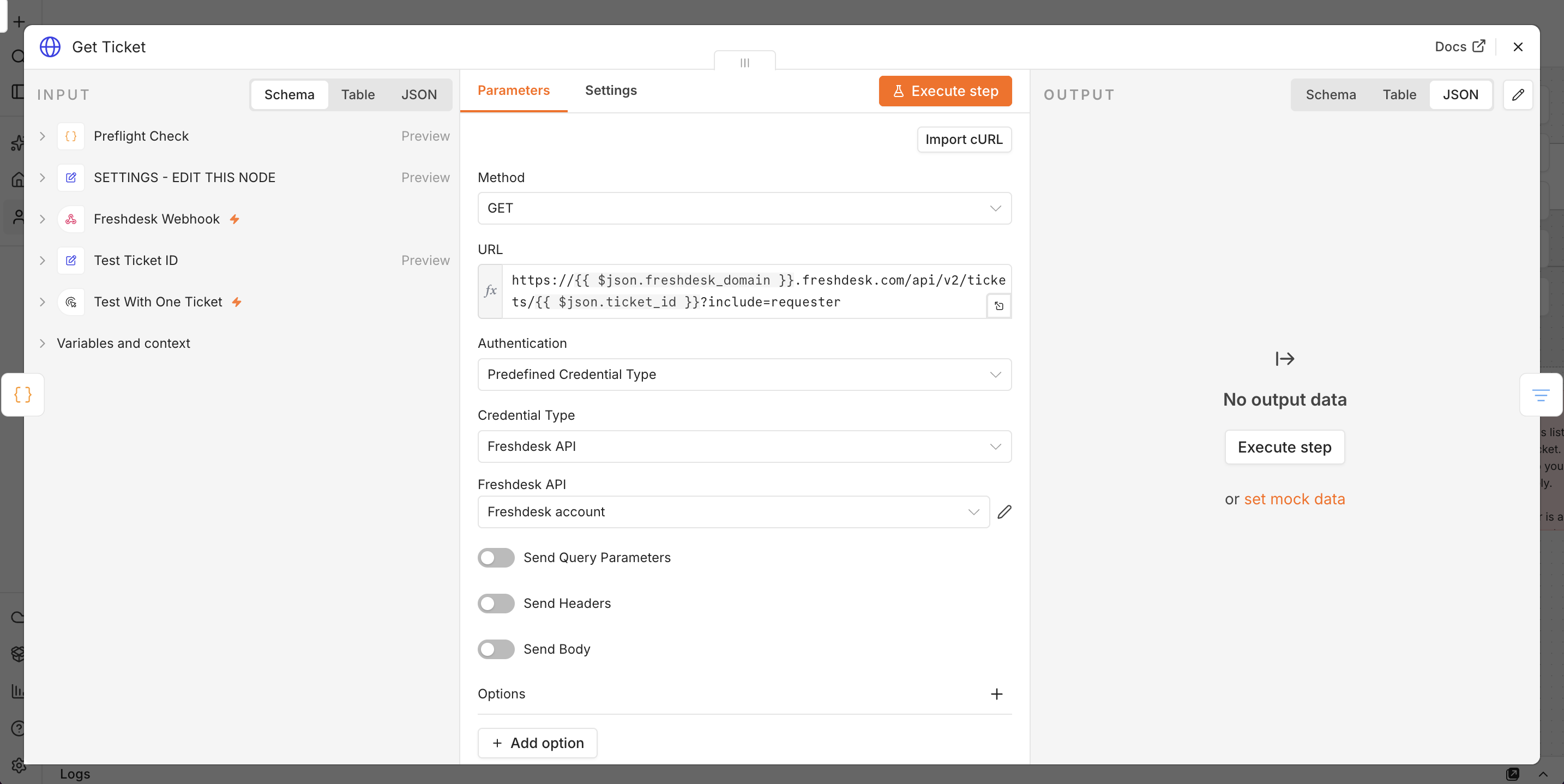
Task: Click the set mock data link
Action: coord(1295,499)
